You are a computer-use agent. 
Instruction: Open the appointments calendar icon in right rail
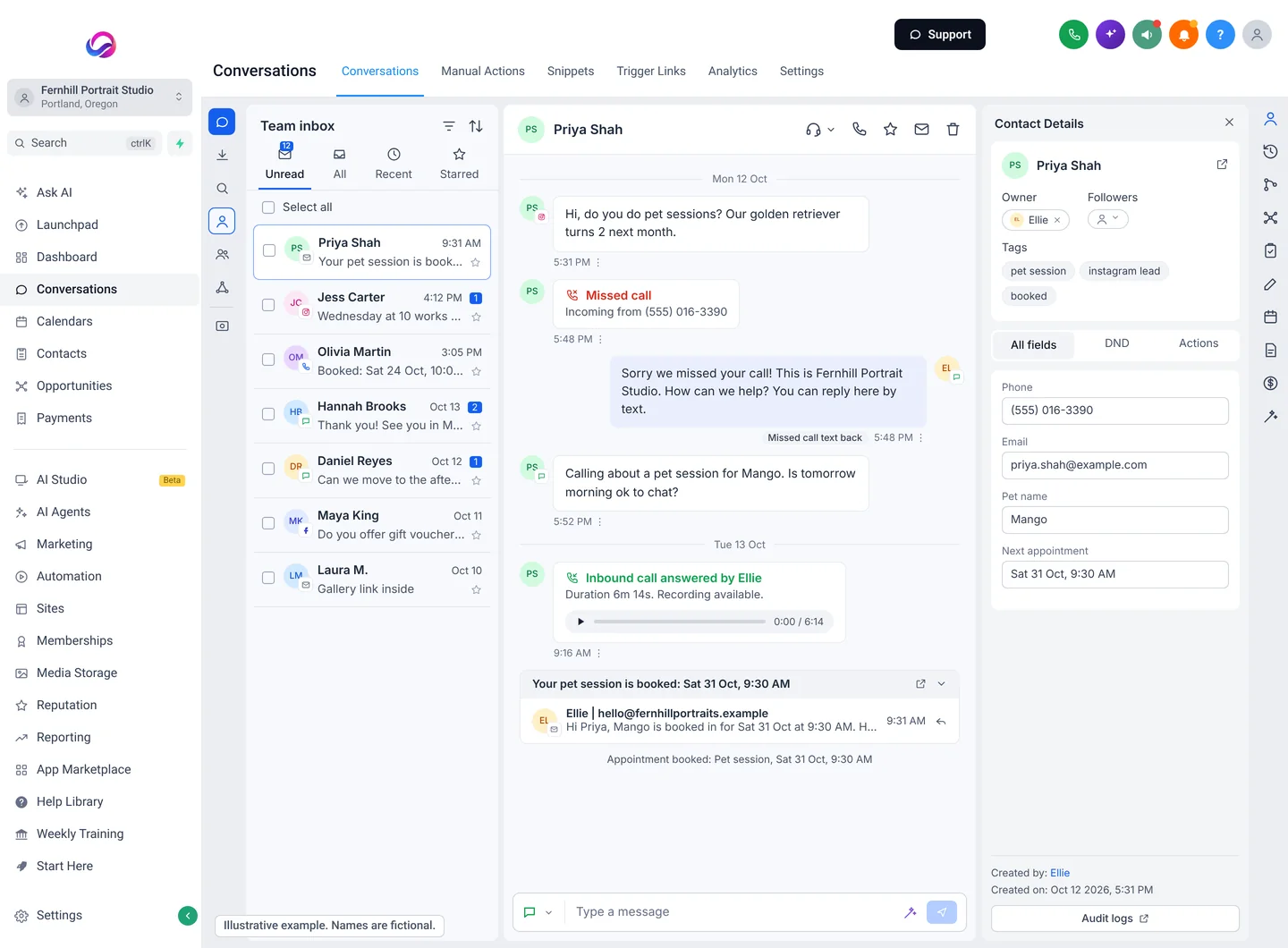[1270, 317]
